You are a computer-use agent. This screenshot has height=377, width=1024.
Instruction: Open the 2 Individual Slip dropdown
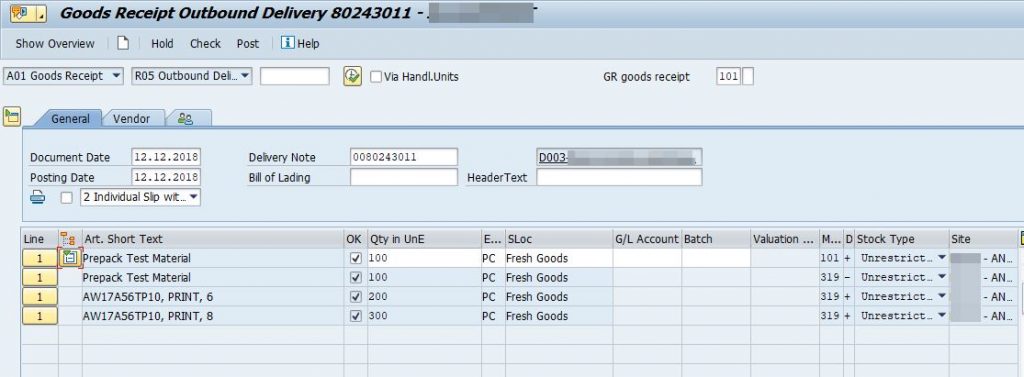[140, 197]
